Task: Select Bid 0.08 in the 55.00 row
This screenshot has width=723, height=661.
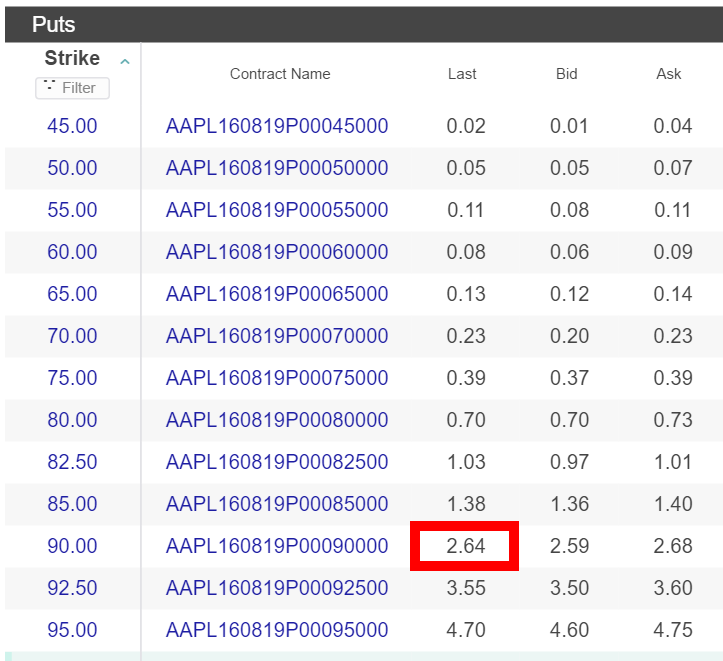Action: (569, 210)
